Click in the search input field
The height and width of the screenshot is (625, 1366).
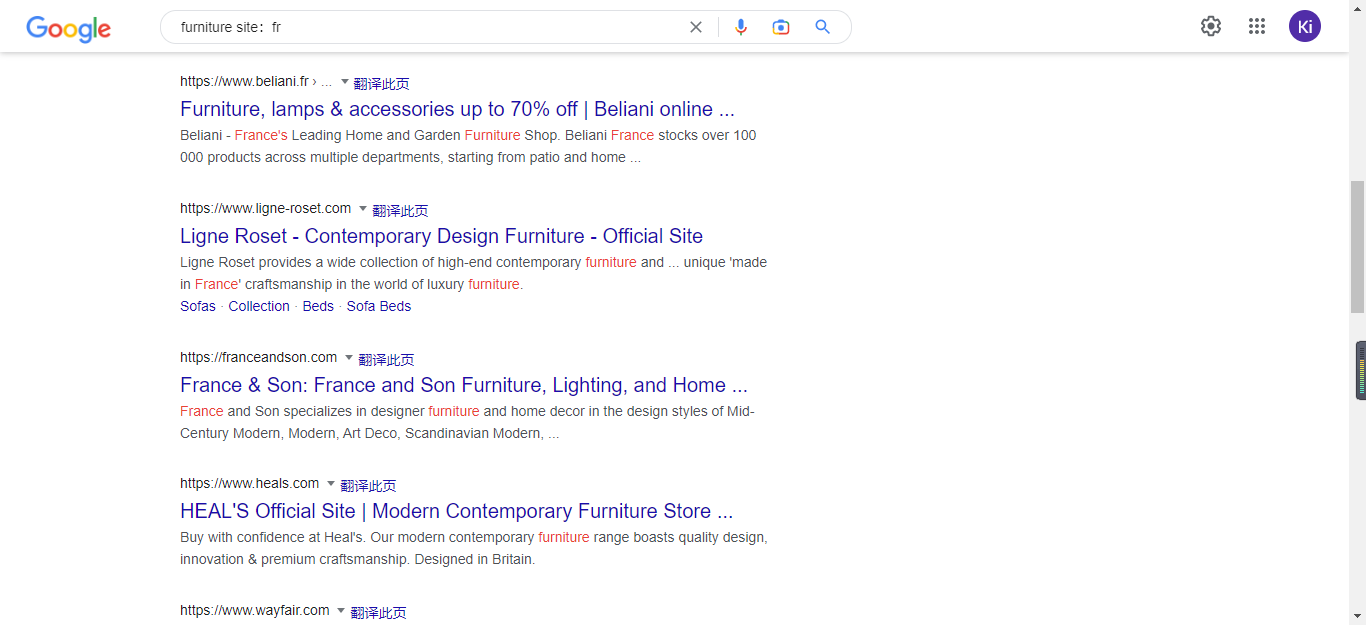430,27
